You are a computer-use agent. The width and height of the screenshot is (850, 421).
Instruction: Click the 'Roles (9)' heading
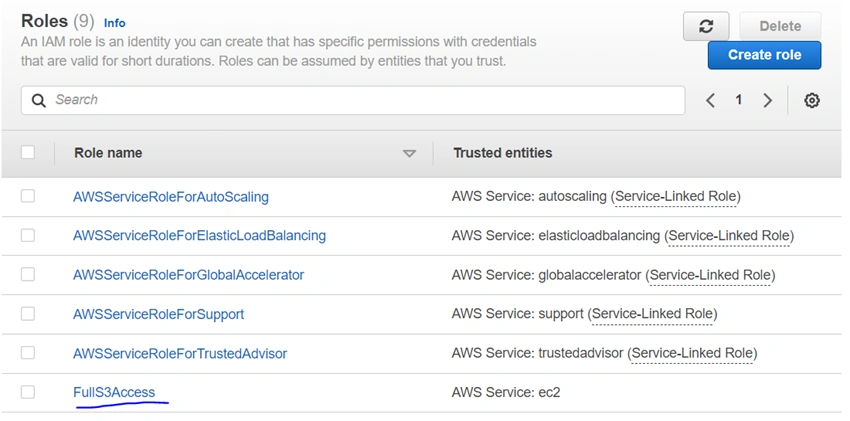click(x=57, y=22)
